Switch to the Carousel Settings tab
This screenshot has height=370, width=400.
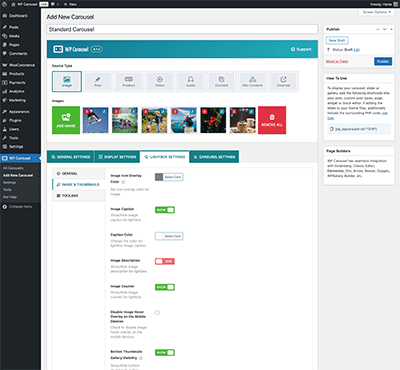[x=214, y=157]
